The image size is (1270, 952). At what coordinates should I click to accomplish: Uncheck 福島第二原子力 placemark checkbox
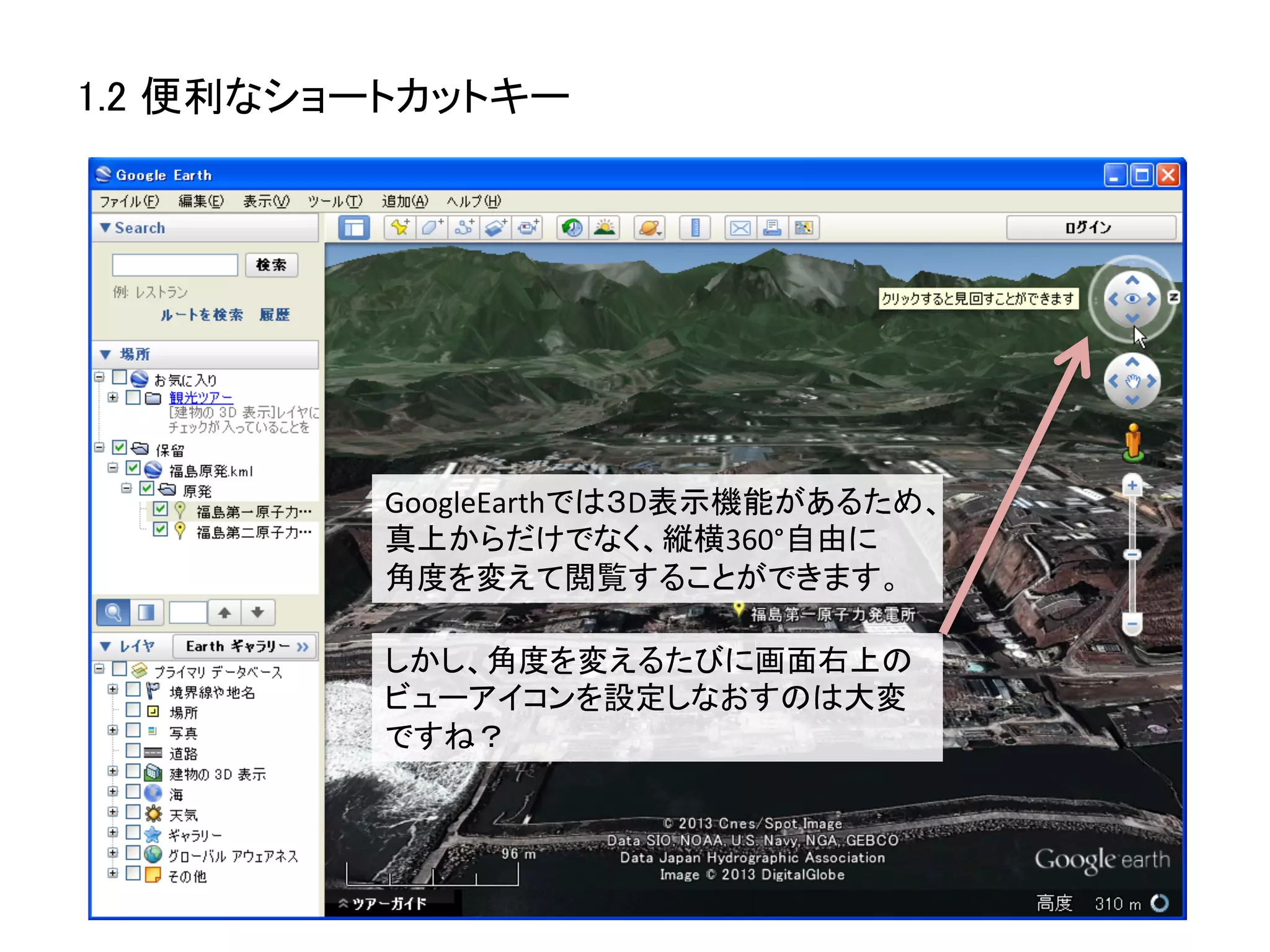(161, 529)
